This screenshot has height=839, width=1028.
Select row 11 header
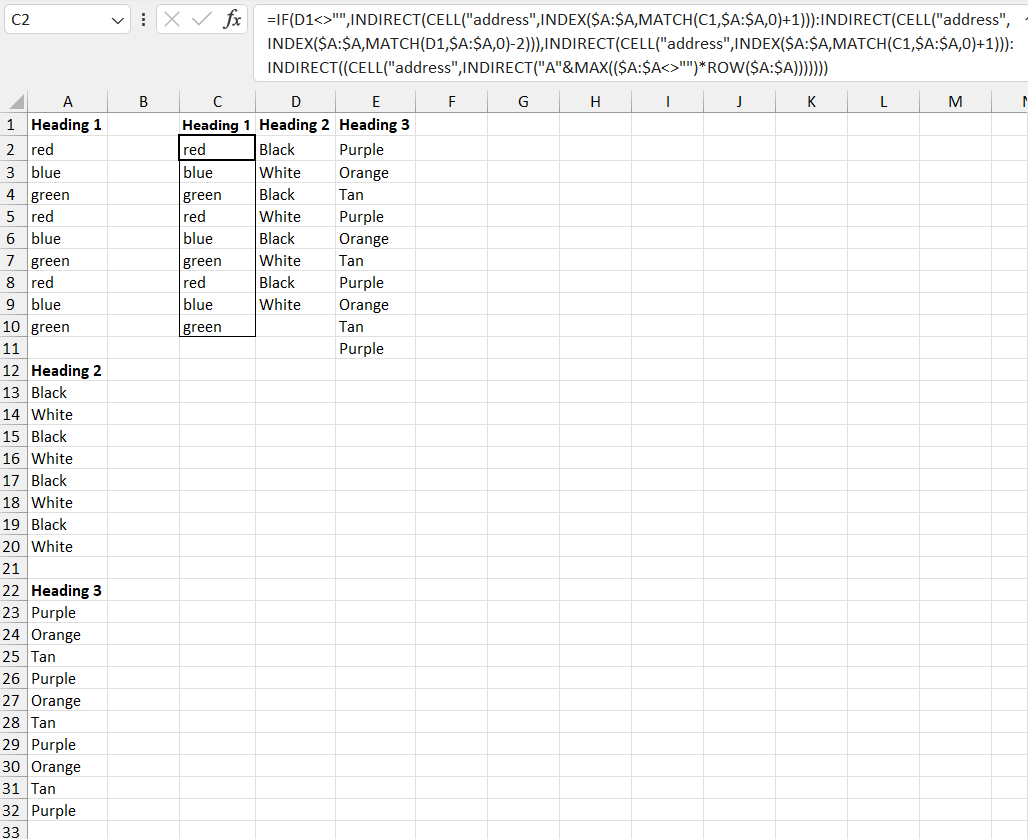click(13, 348)
